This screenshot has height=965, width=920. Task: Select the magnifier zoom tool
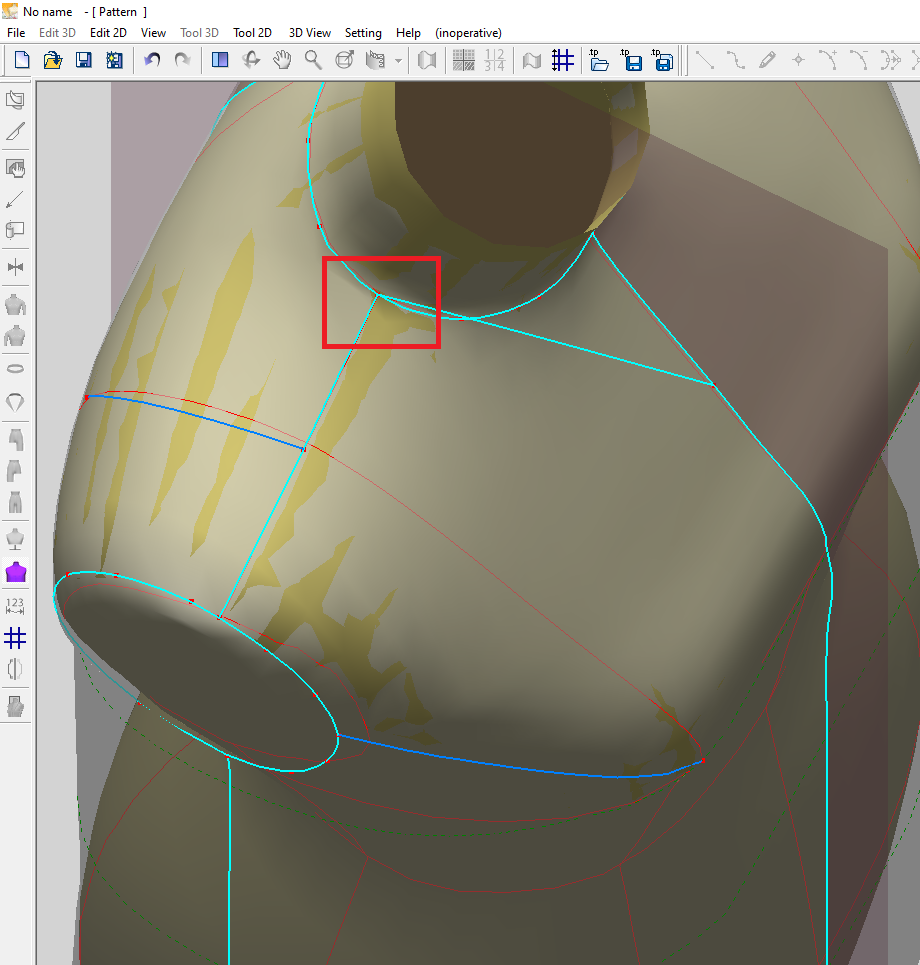coord(313,60)
